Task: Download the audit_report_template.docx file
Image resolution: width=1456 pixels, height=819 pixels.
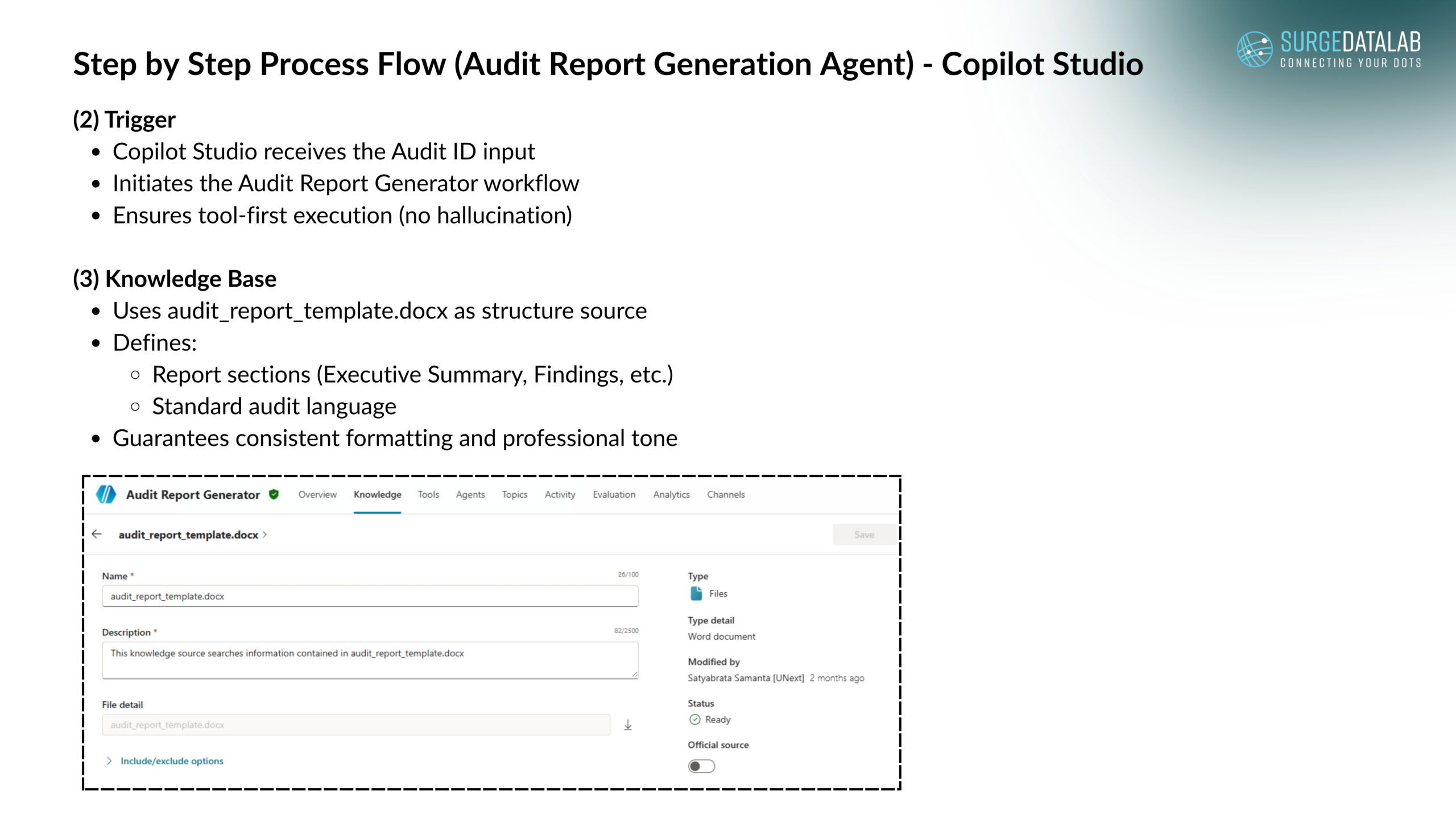Action: point(628,725)
